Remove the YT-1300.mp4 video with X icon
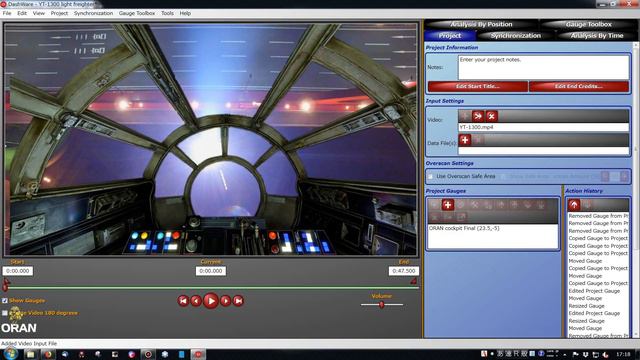The image size is (640, 360). (491, 116)
